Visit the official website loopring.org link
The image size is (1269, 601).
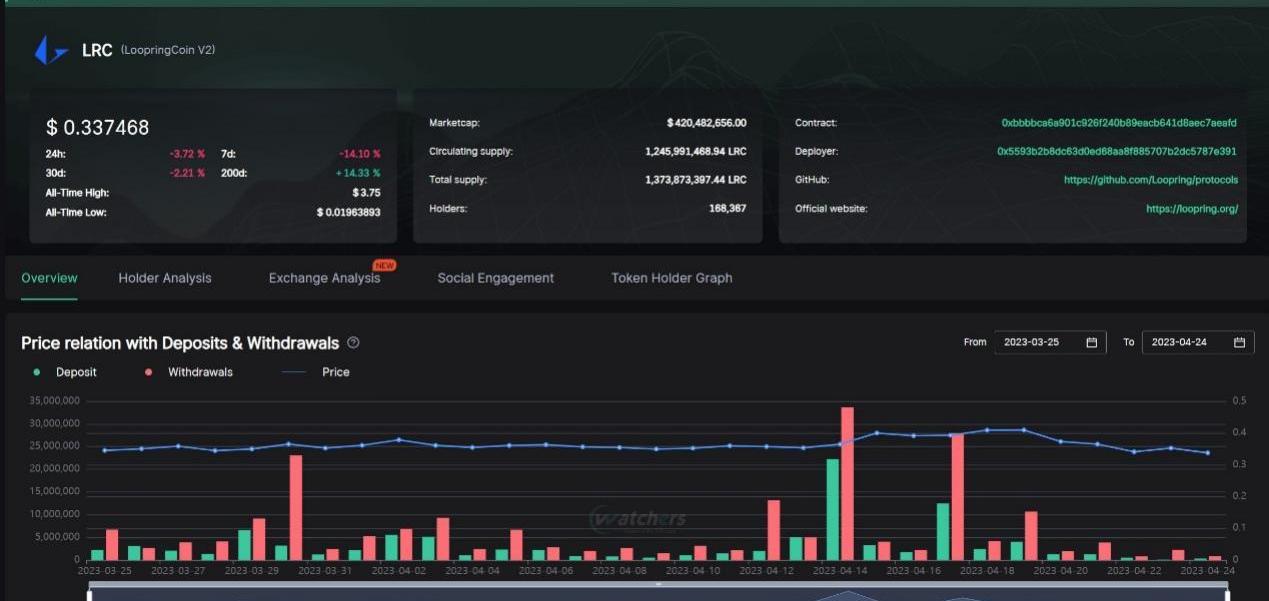(1192, 209)
